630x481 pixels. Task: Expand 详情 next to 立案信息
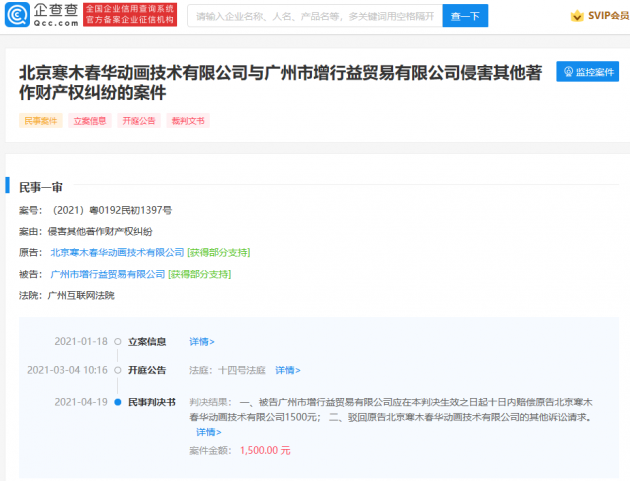point(202,341)
